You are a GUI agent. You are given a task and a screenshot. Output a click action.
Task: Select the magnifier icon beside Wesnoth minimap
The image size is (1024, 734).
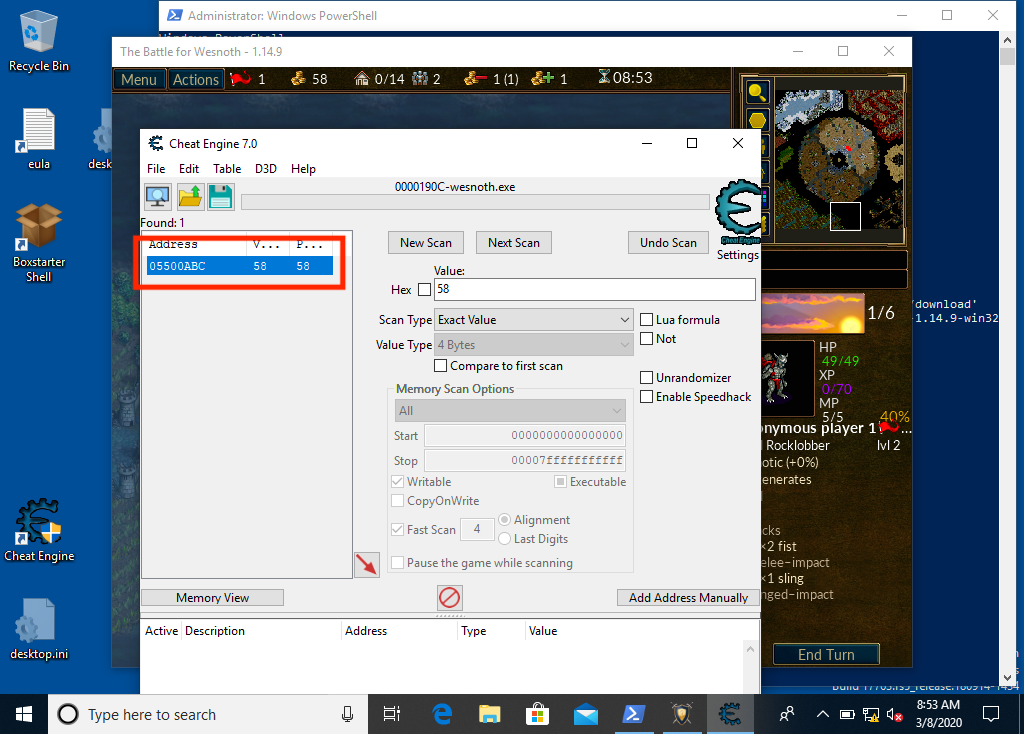(x=757, y=92)
